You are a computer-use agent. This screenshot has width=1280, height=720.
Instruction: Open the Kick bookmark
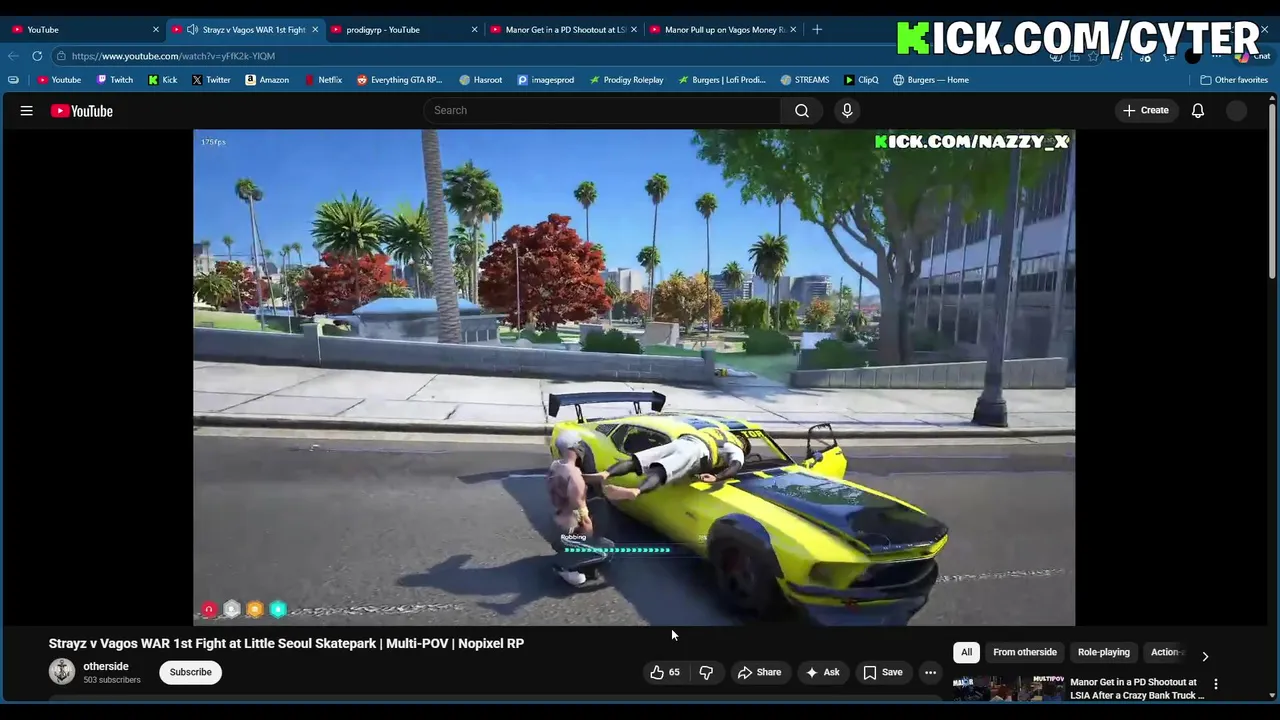click(163, 80)
